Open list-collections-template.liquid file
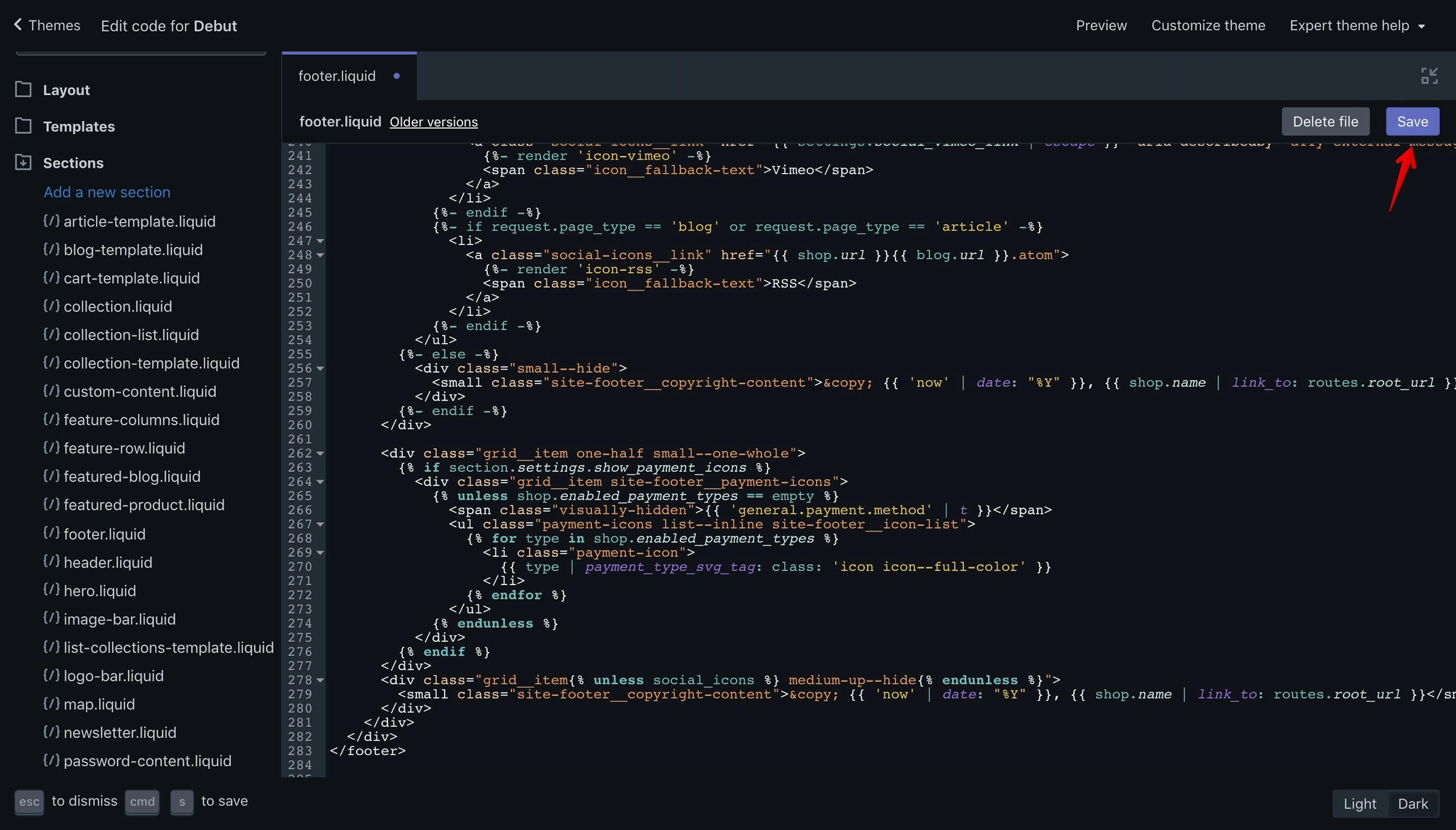Viewport: 1456px width, 830px height. tap(169, 647)
